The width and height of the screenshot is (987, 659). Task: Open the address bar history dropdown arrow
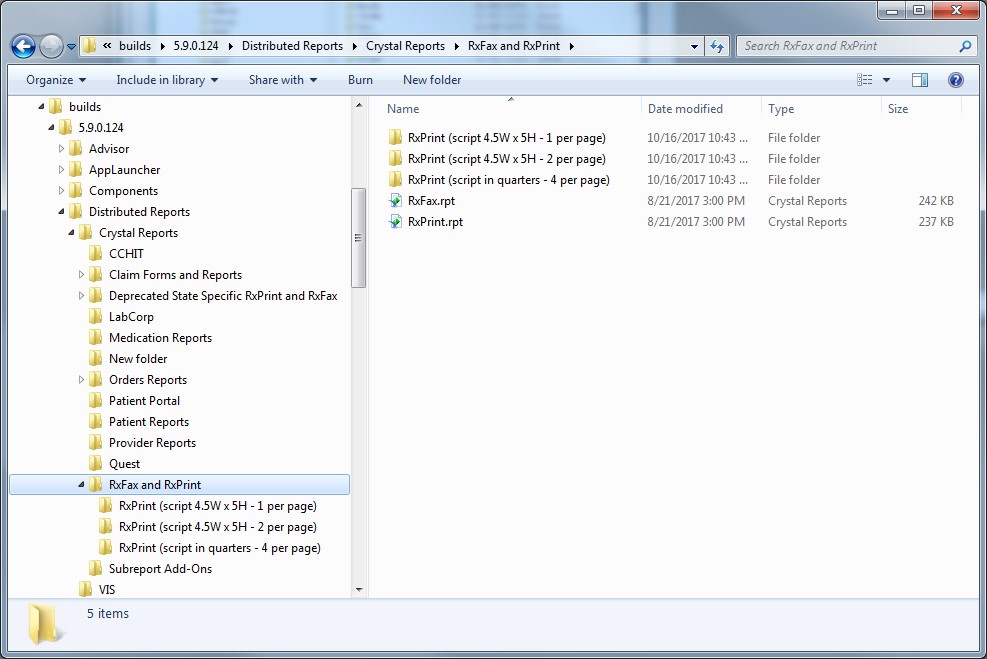coord(693,46)
